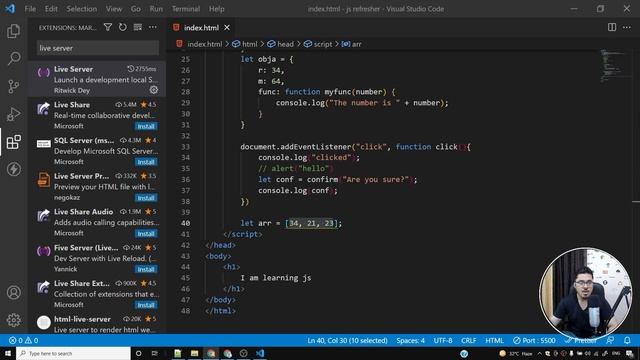640x360 pixels.
Task: Click the 'I am learning js' text line
Action: [x=276, y=278]
